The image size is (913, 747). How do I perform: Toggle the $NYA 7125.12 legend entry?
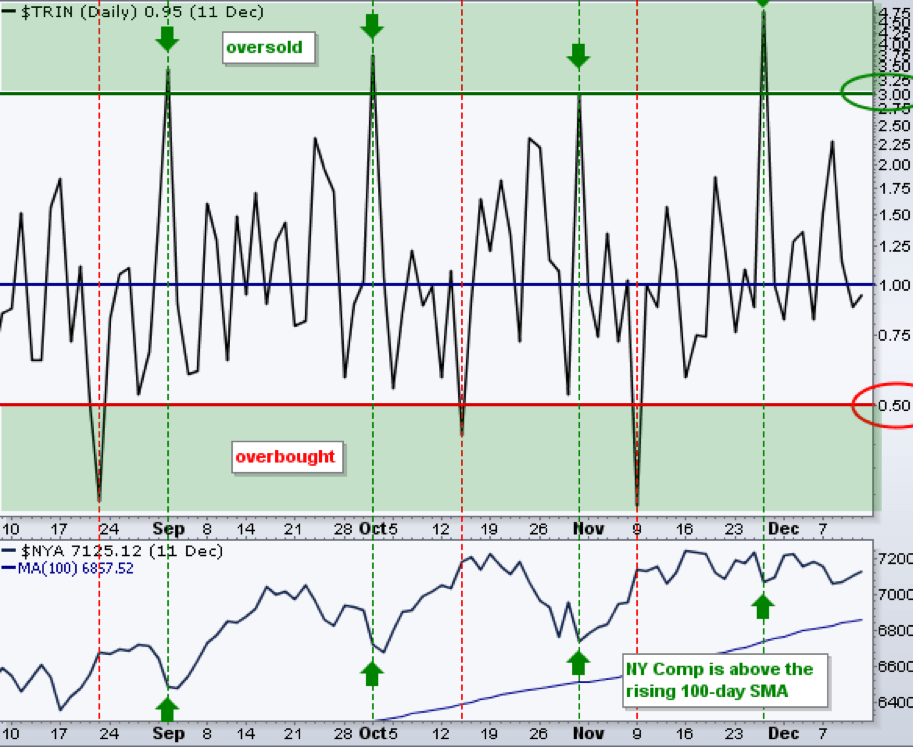pos(114,550)
